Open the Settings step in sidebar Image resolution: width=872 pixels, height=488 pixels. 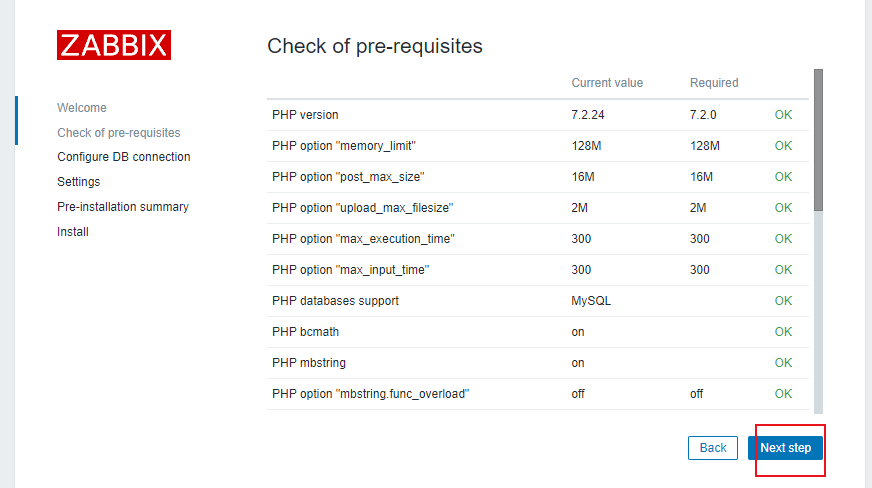click(79, 182)
